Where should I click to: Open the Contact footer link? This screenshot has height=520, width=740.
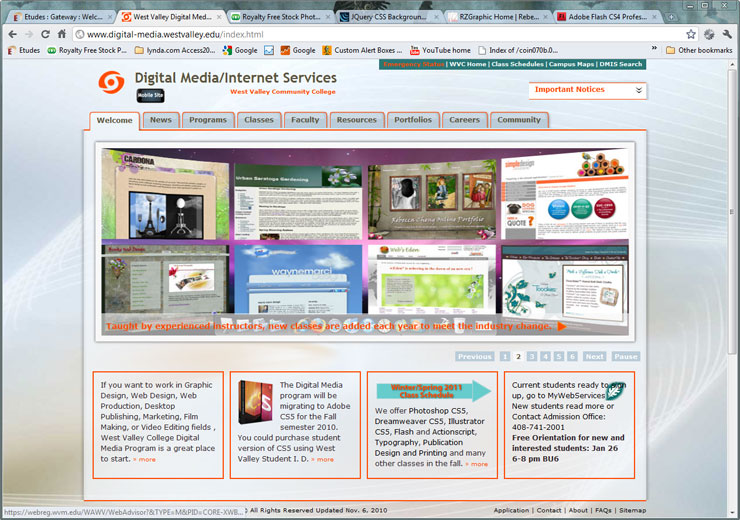click(x=549, y=510)
